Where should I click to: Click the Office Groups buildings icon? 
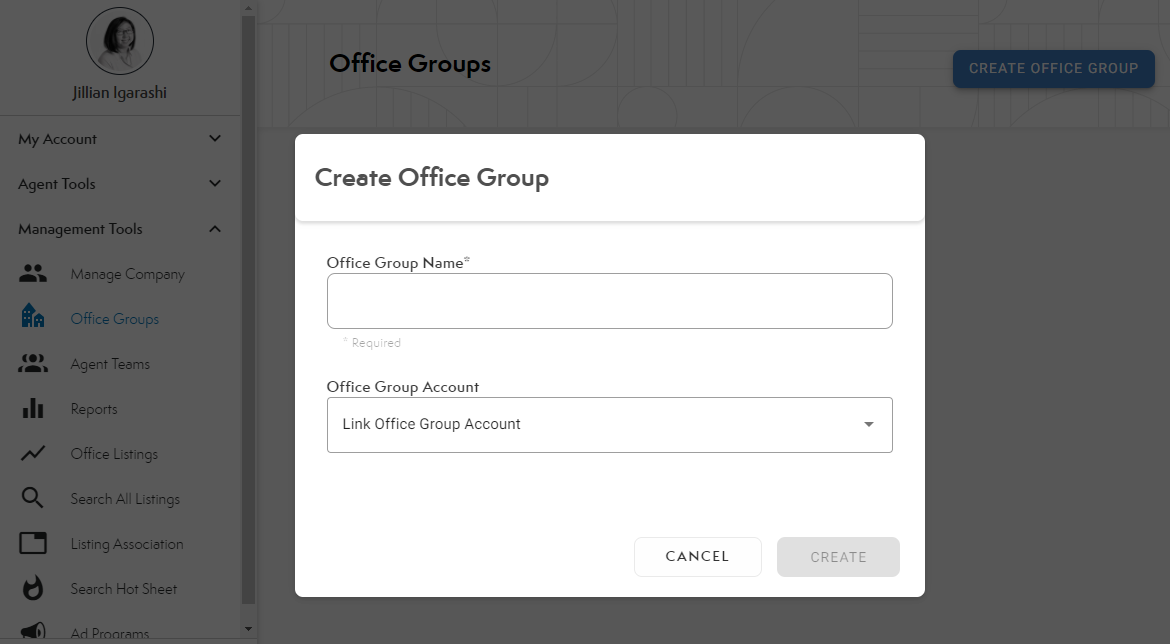tap(33, 319)
